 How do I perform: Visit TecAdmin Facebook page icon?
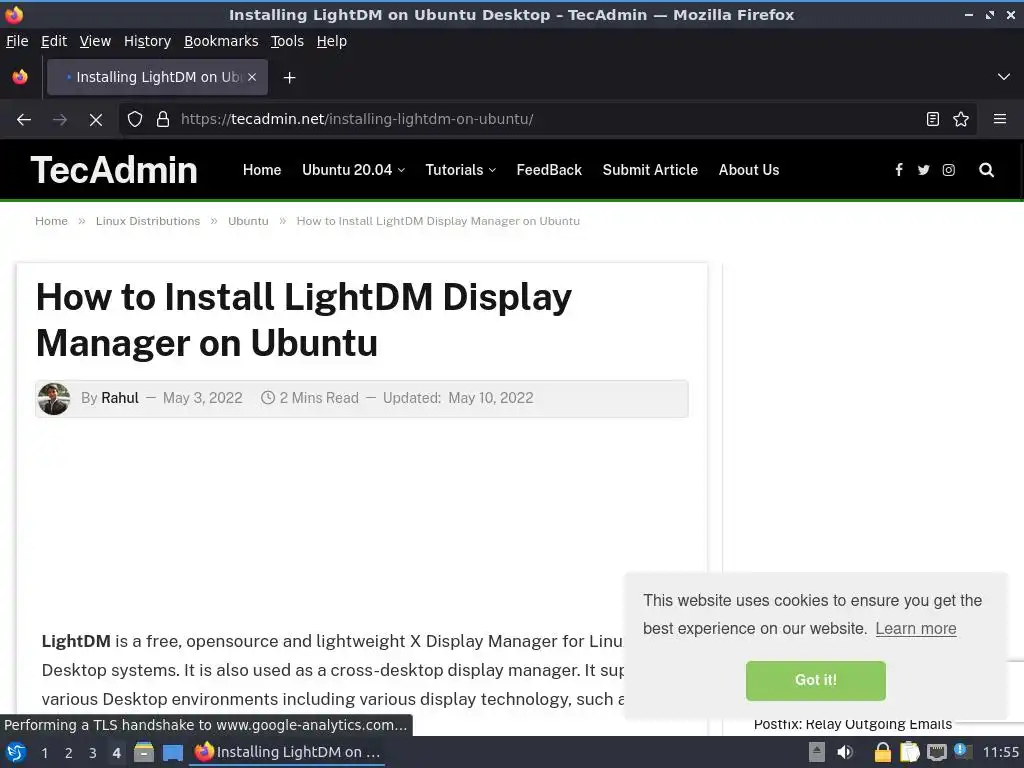899,170
